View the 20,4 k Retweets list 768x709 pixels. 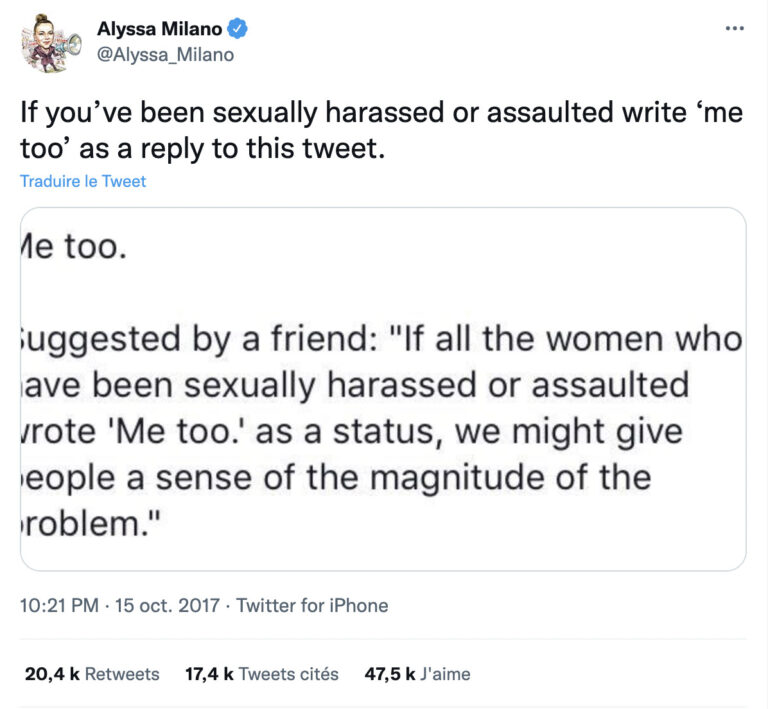point(92,674)
